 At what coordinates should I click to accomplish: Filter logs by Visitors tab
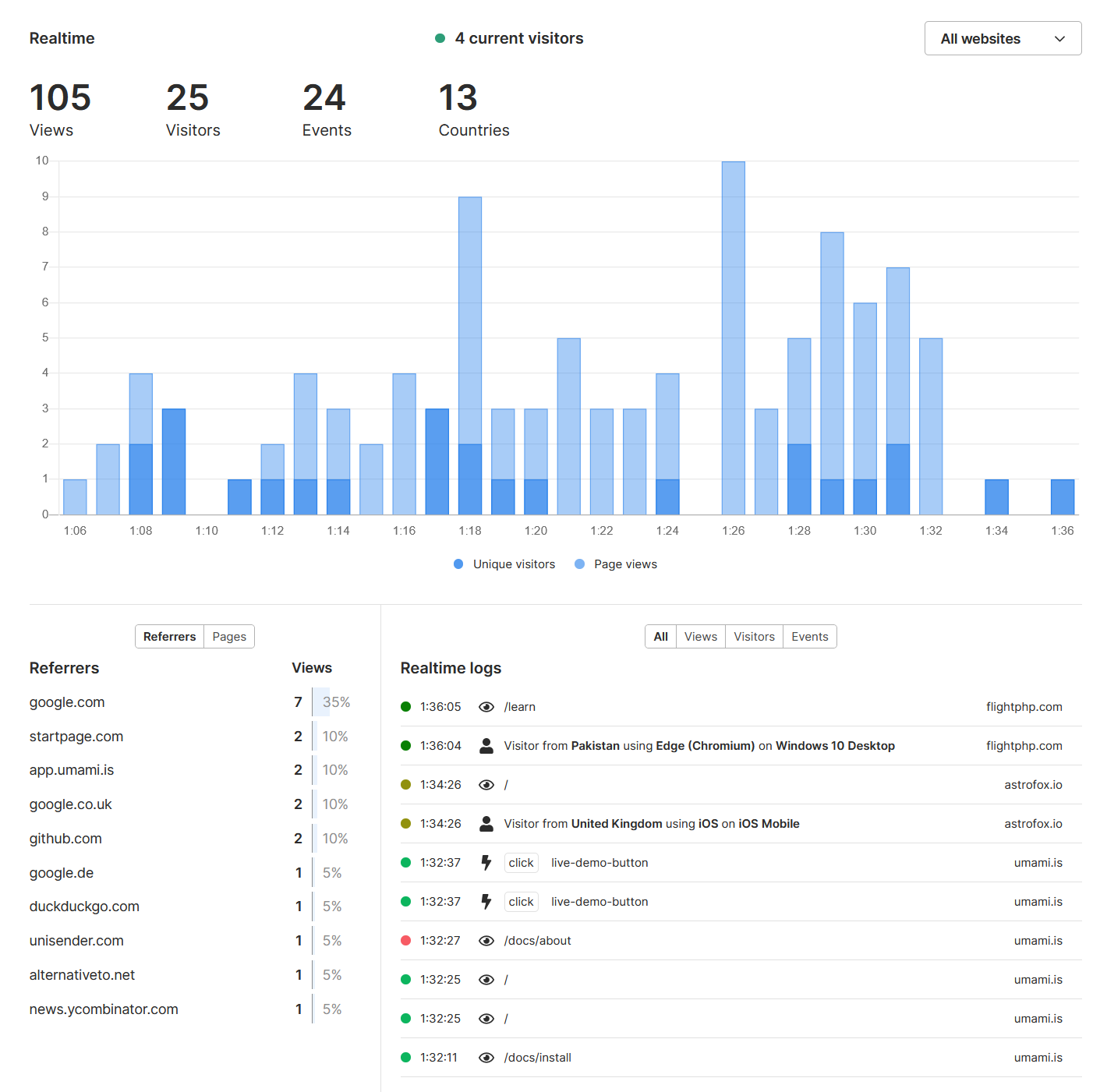click(754, 637)
